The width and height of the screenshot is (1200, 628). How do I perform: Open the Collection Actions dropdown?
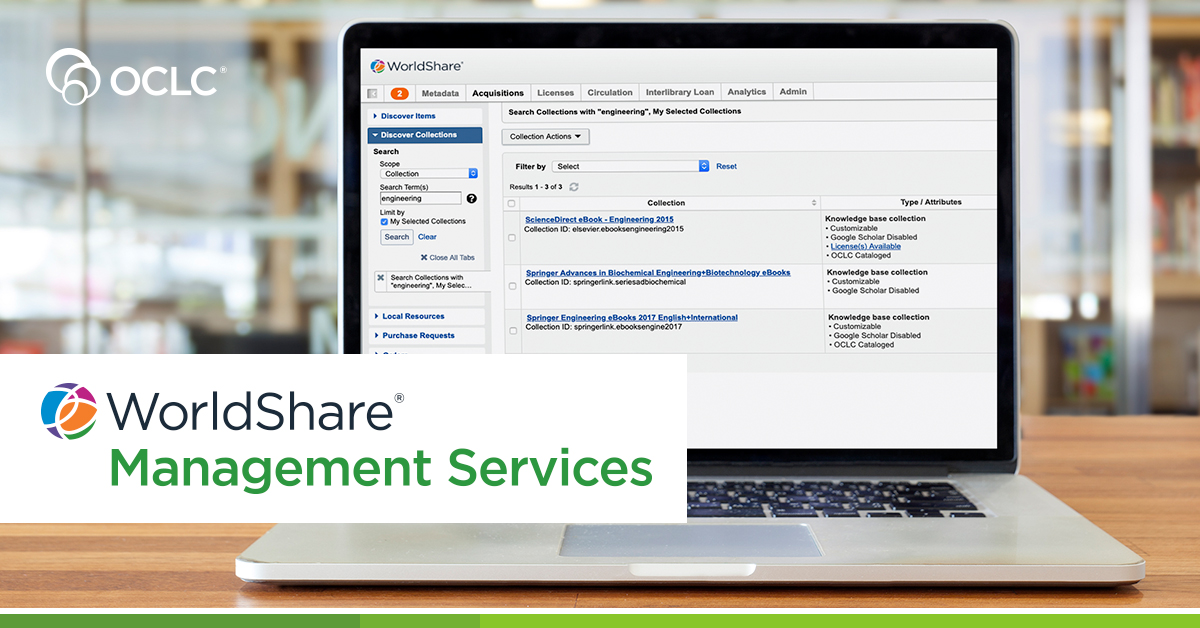tap(545, 136)
